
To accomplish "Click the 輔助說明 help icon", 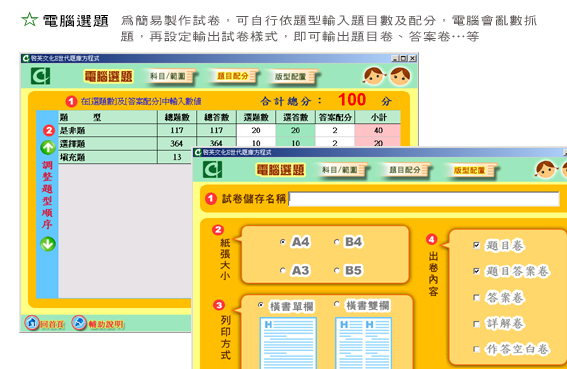I will coord(78,323).
